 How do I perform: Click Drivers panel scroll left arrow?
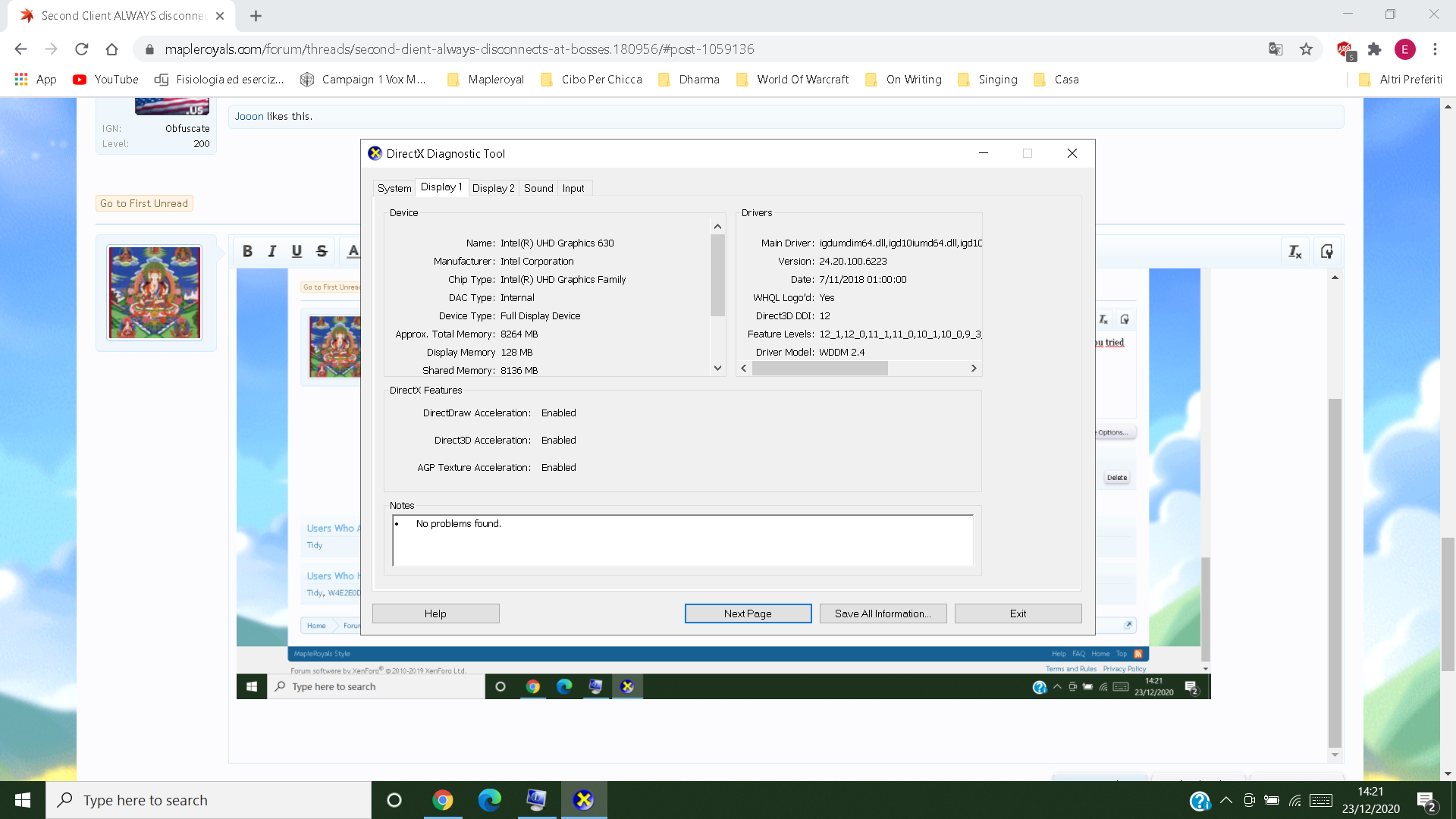pyautogui.click(x=744, y=368)
